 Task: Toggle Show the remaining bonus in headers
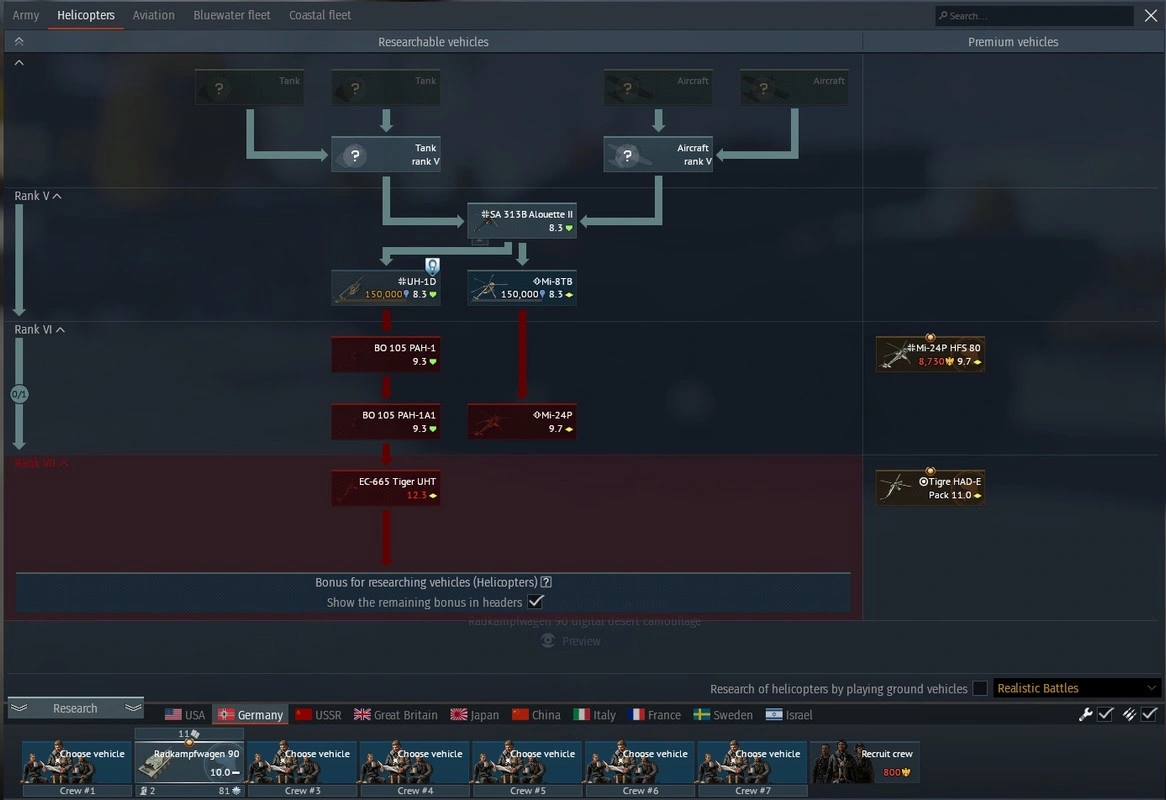pyautogui.click(x=535, y=601)
